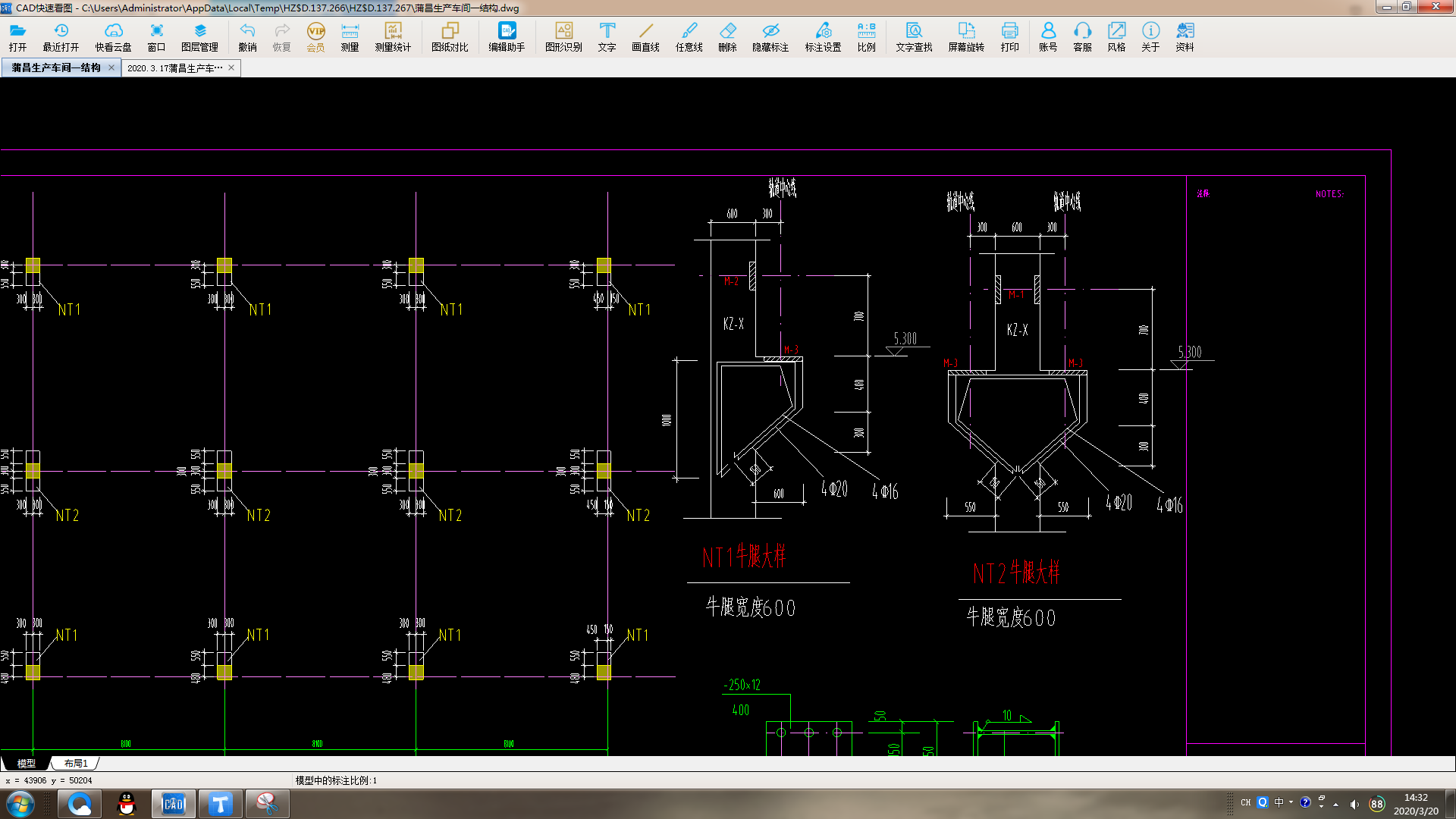Launch the 编辑助手 edit assistant

pos(507,36)
